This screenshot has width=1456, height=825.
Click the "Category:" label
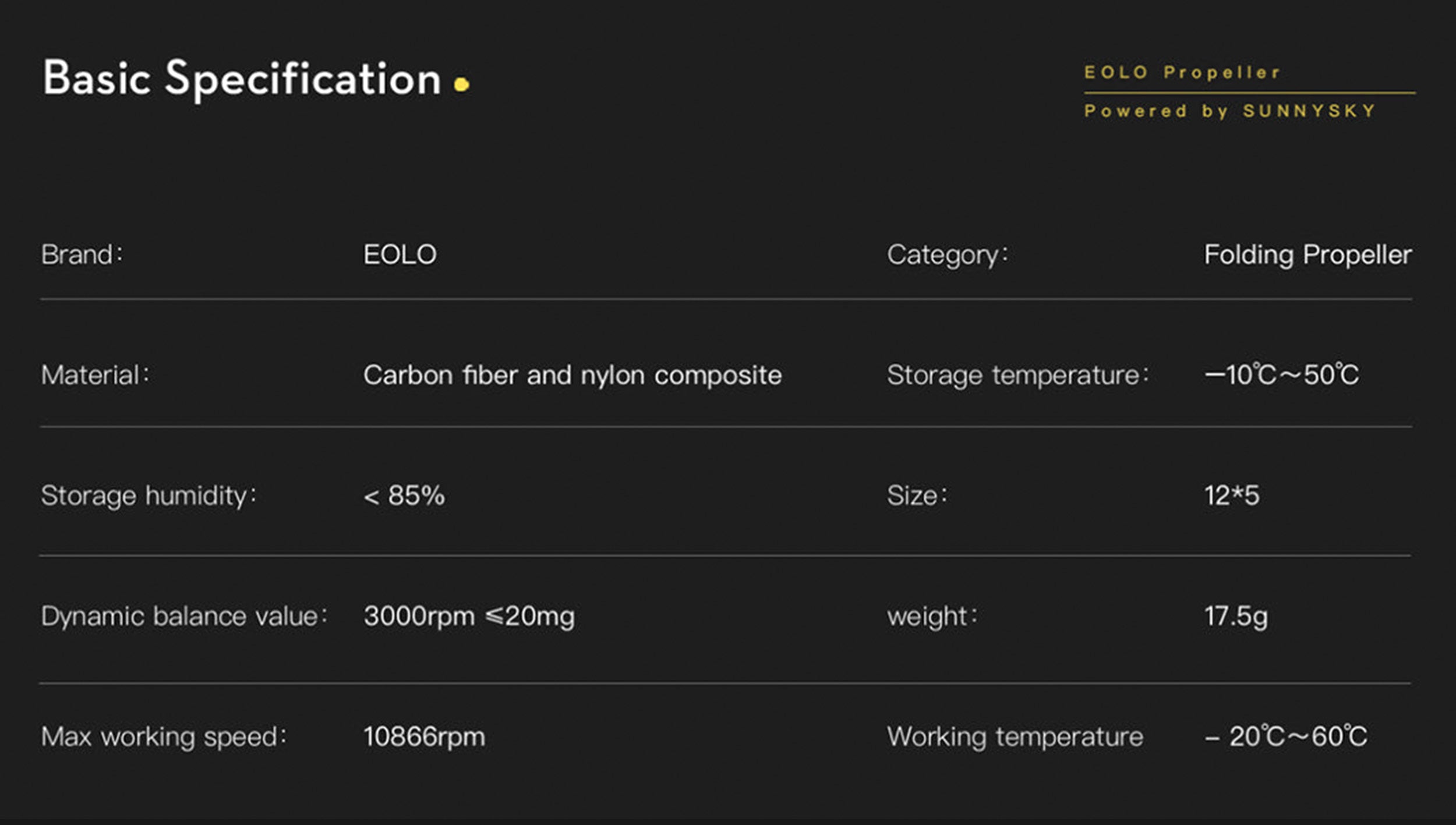point(947,256)
